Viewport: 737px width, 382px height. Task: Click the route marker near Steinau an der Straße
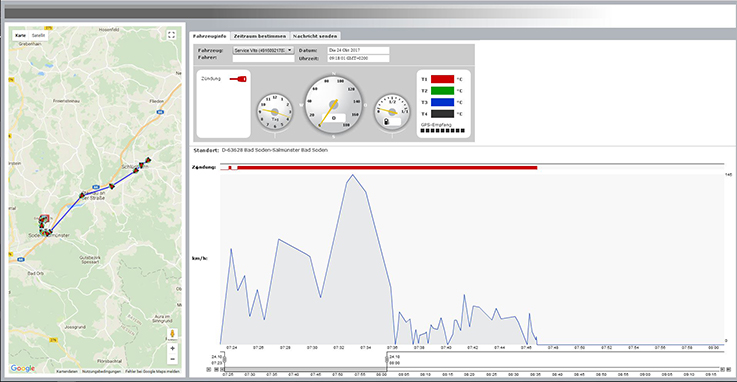point(82,195)
